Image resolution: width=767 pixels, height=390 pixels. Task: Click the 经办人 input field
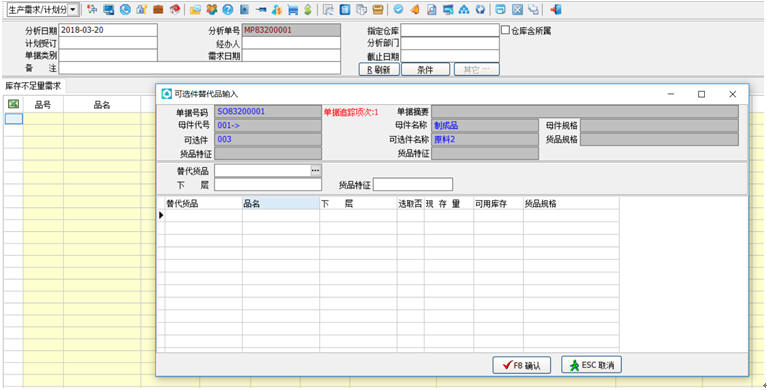(x=292, y=43)
